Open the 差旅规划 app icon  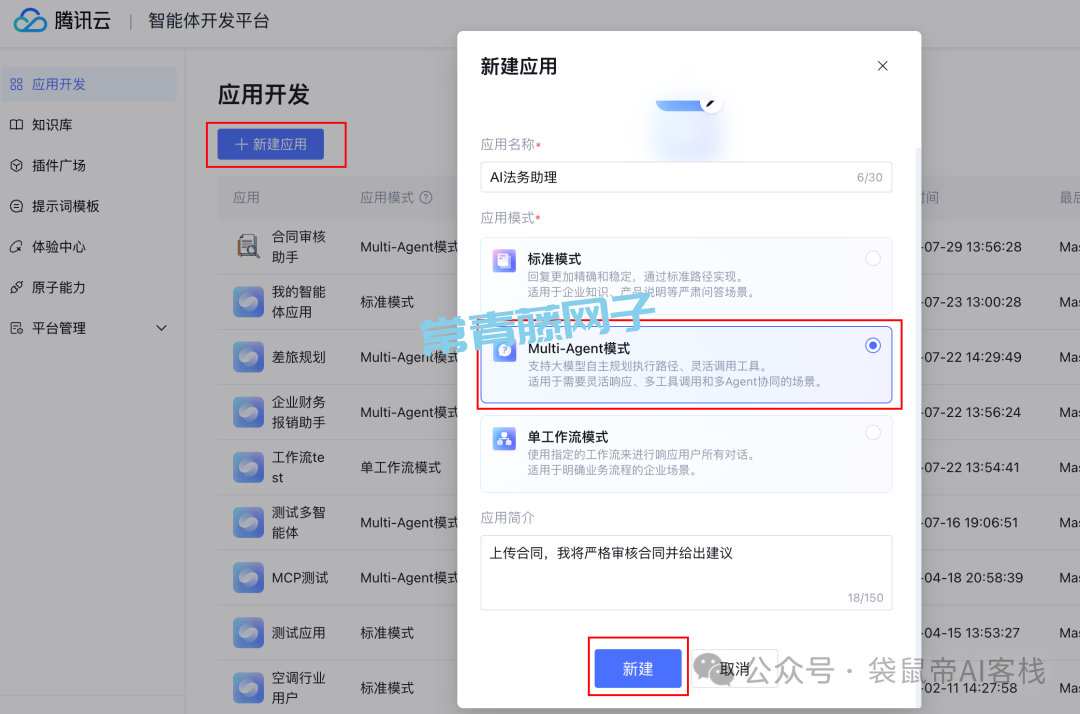[x=248, y=357]
